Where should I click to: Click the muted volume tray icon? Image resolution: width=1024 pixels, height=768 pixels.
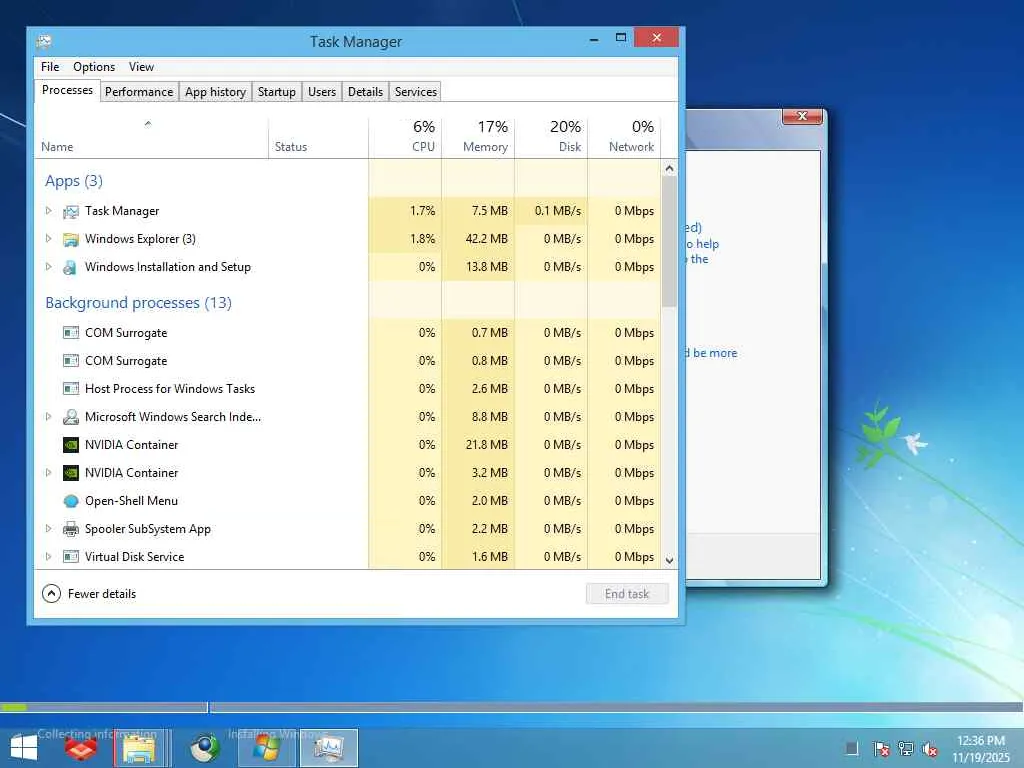(930, 749)
